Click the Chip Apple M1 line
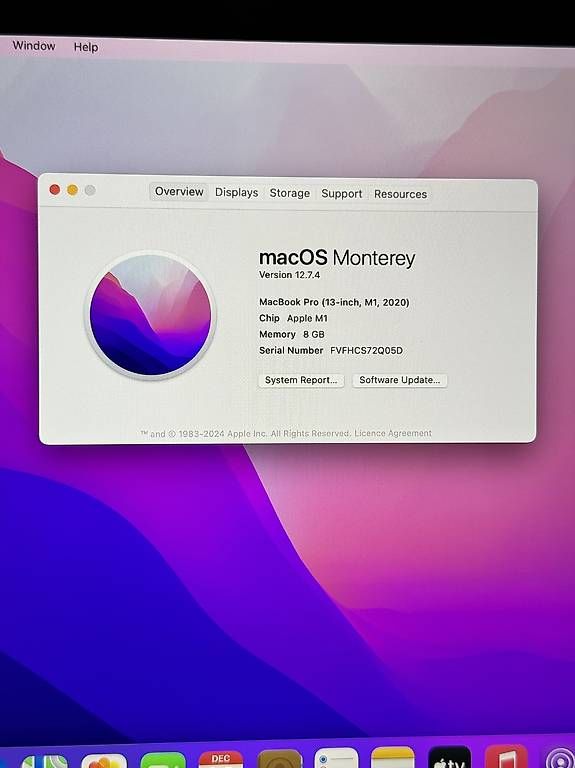 tap(293, 318)
